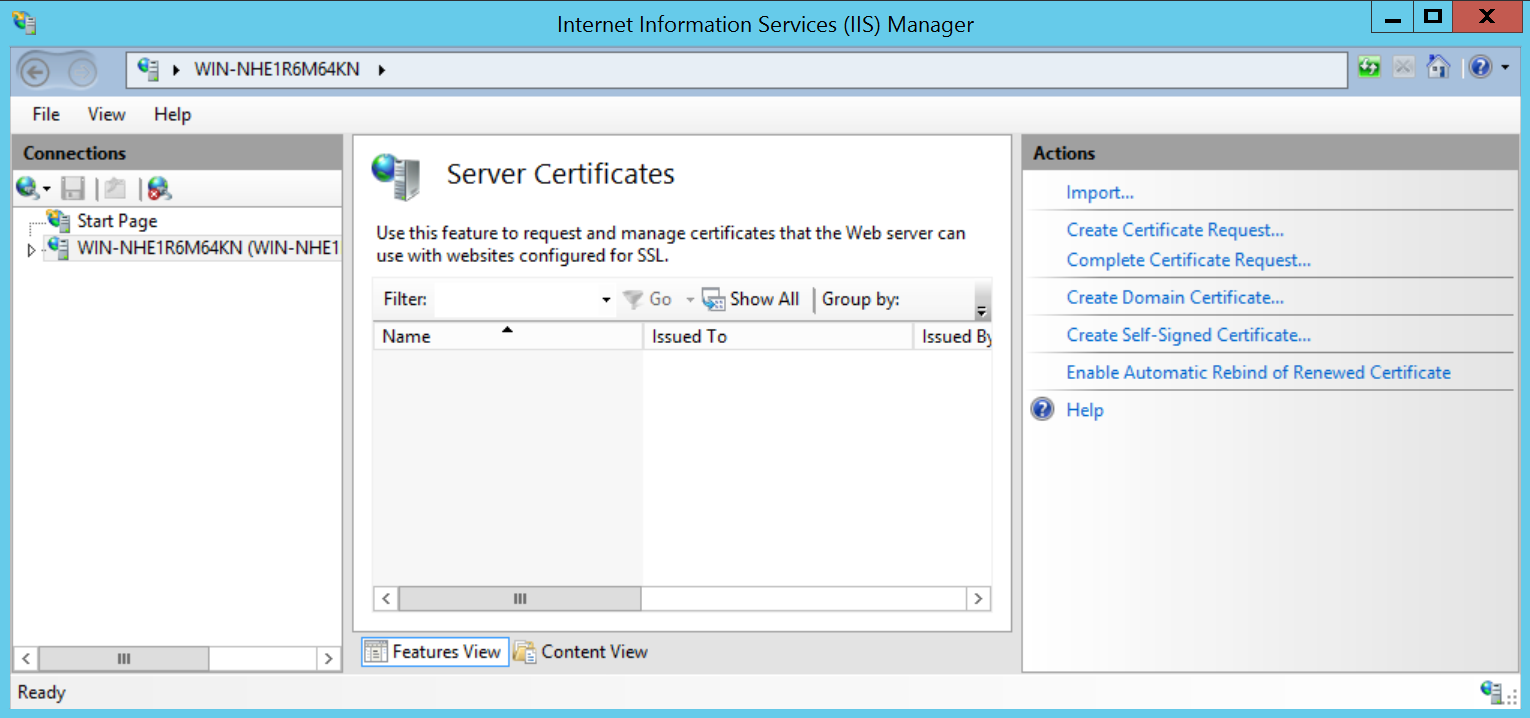
Task: Open Help in the Actions pane
Action: pos(1085,410)
